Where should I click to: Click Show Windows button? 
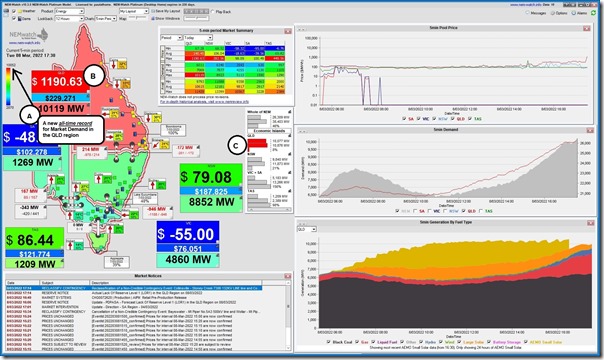click(x=166, y=18)
